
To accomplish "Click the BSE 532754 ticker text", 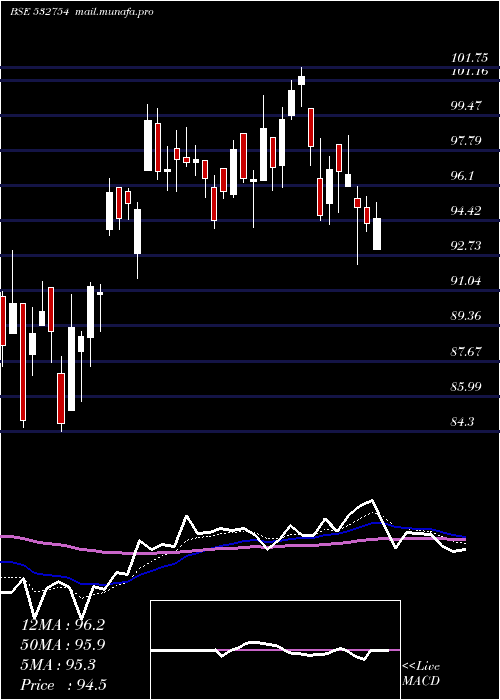I will (x=39, y=12).
